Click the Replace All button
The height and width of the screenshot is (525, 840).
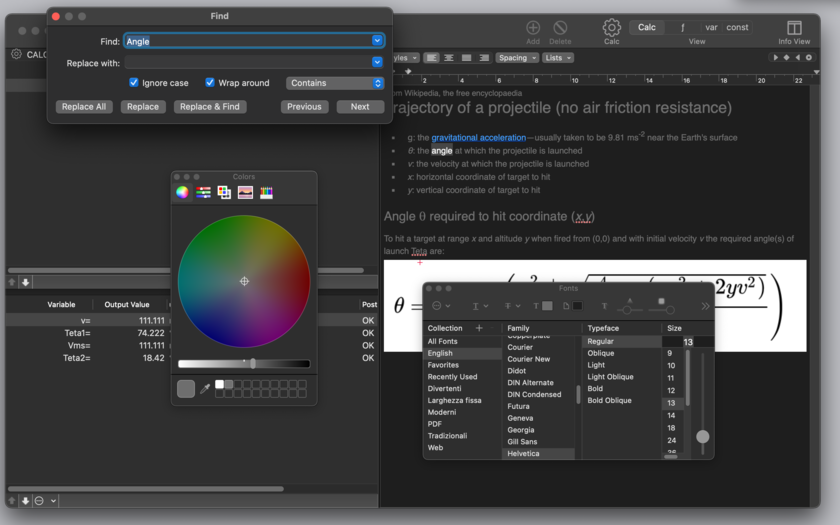84,107
